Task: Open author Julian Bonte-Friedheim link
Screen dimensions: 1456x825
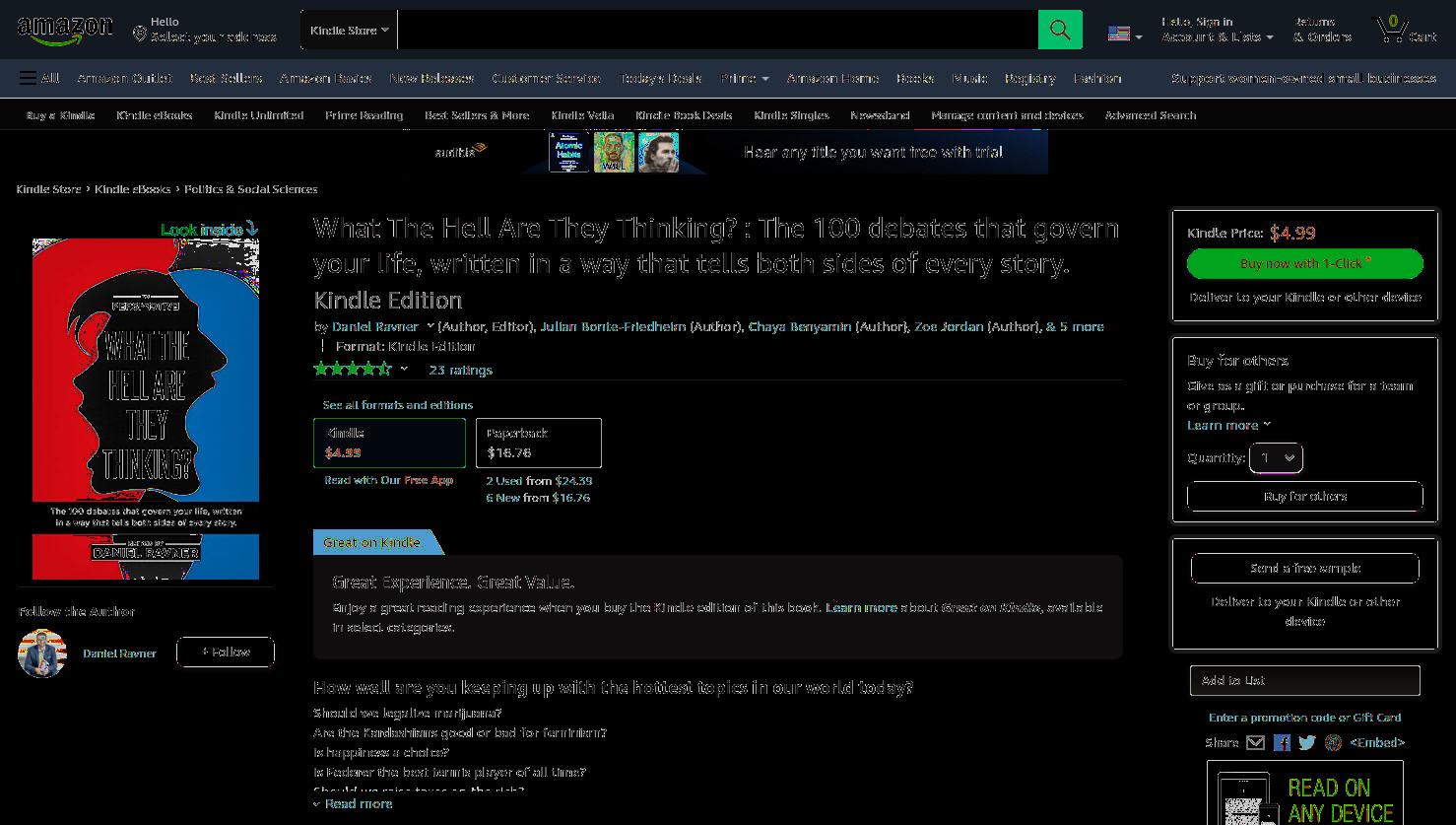Action: 613,326
